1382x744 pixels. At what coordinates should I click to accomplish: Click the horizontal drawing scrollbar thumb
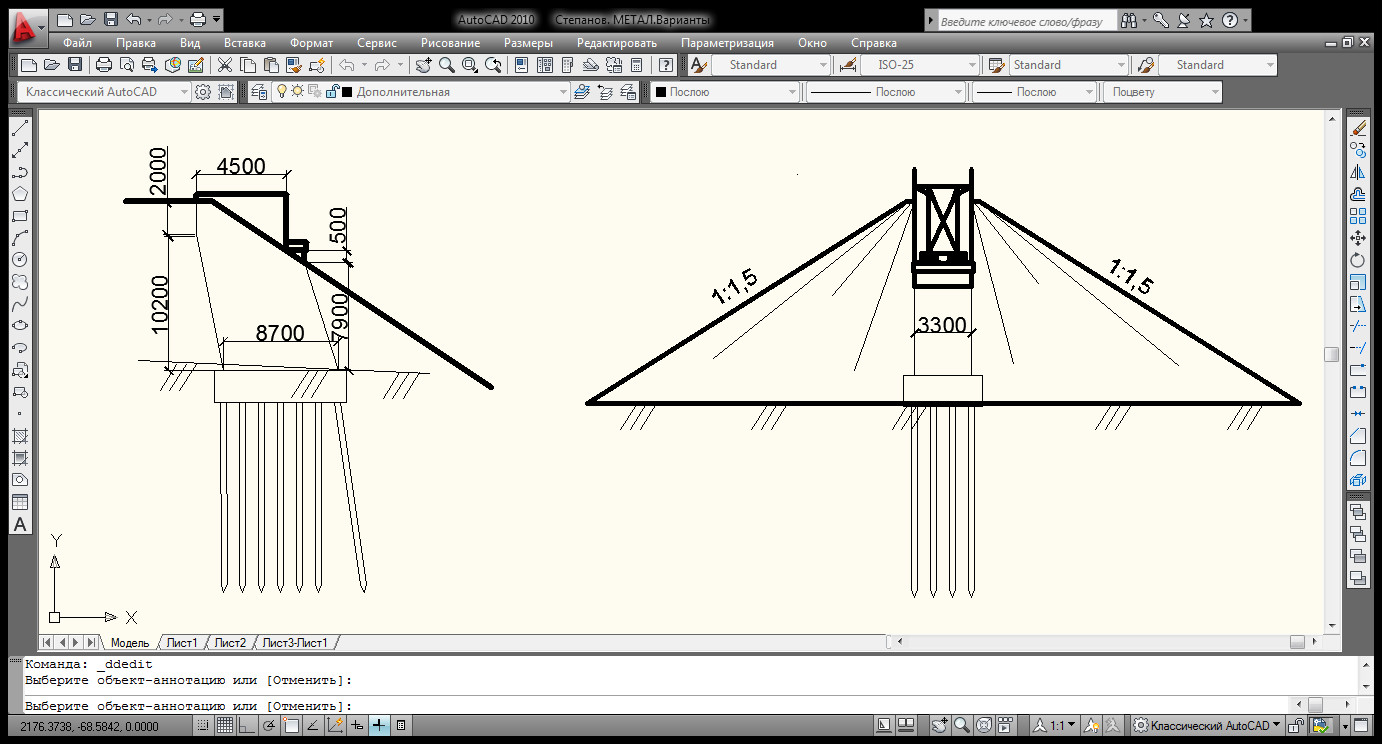tap(1297, 642)
